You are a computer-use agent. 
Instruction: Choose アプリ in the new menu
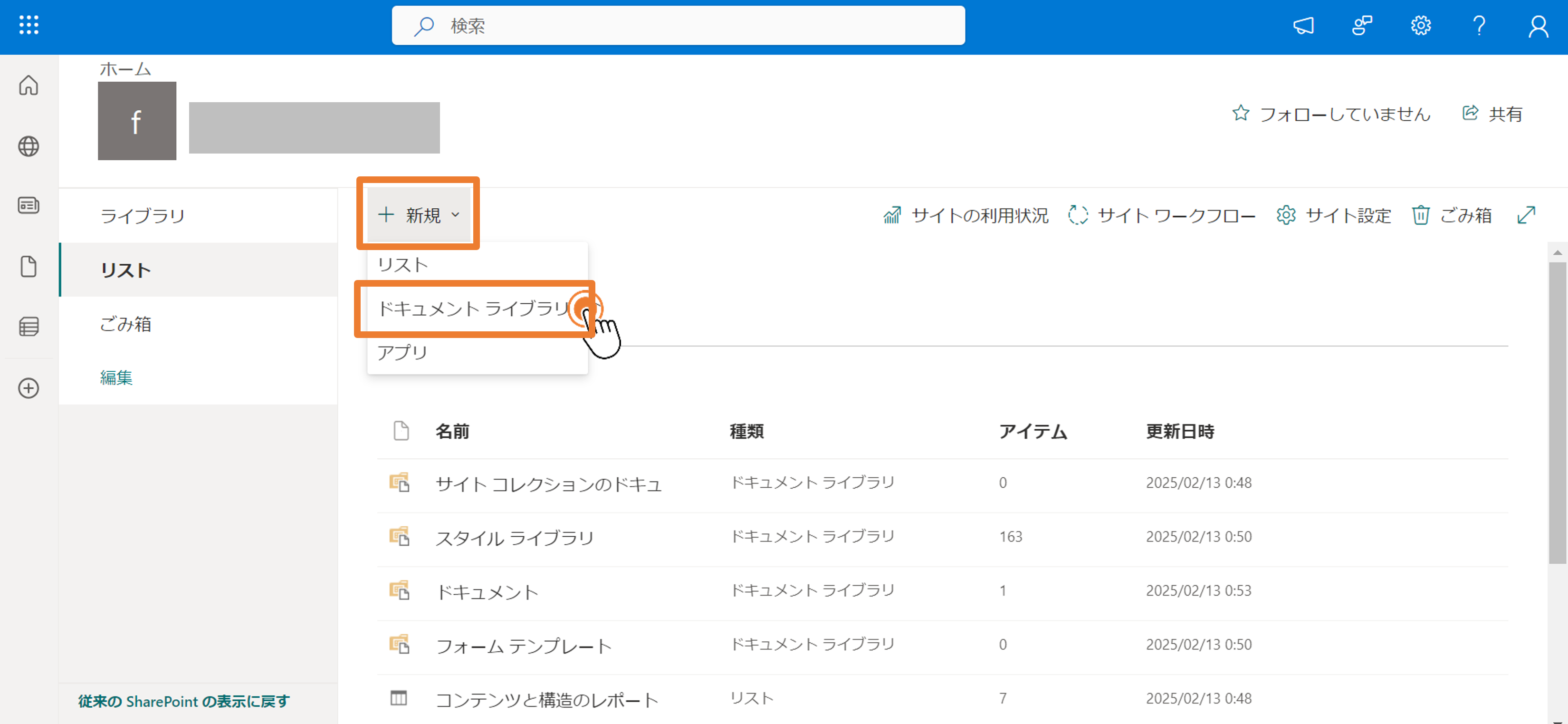coord(402,352)
